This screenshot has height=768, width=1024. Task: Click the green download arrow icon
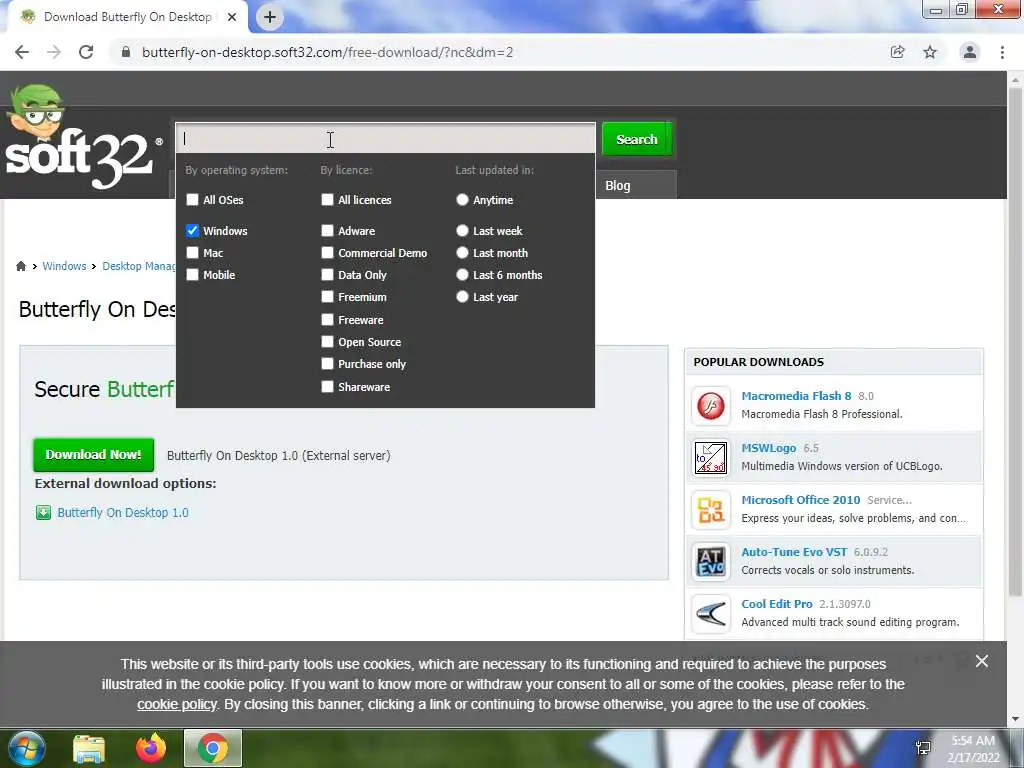[x=43, y=513]
